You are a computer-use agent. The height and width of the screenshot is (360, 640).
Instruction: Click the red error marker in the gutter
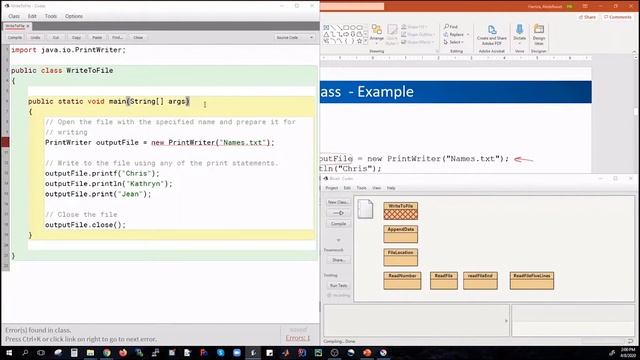pos(5,142)
